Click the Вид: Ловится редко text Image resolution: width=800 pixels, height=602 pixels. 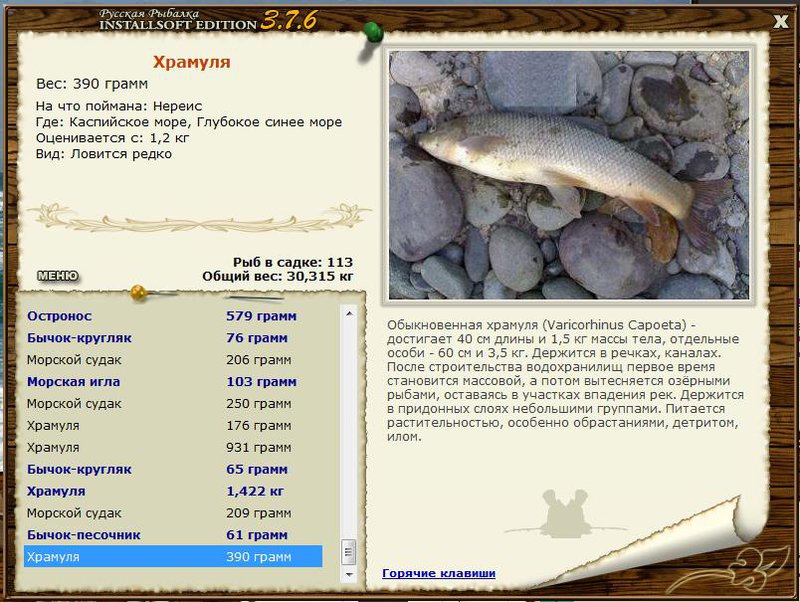[104, 154]
